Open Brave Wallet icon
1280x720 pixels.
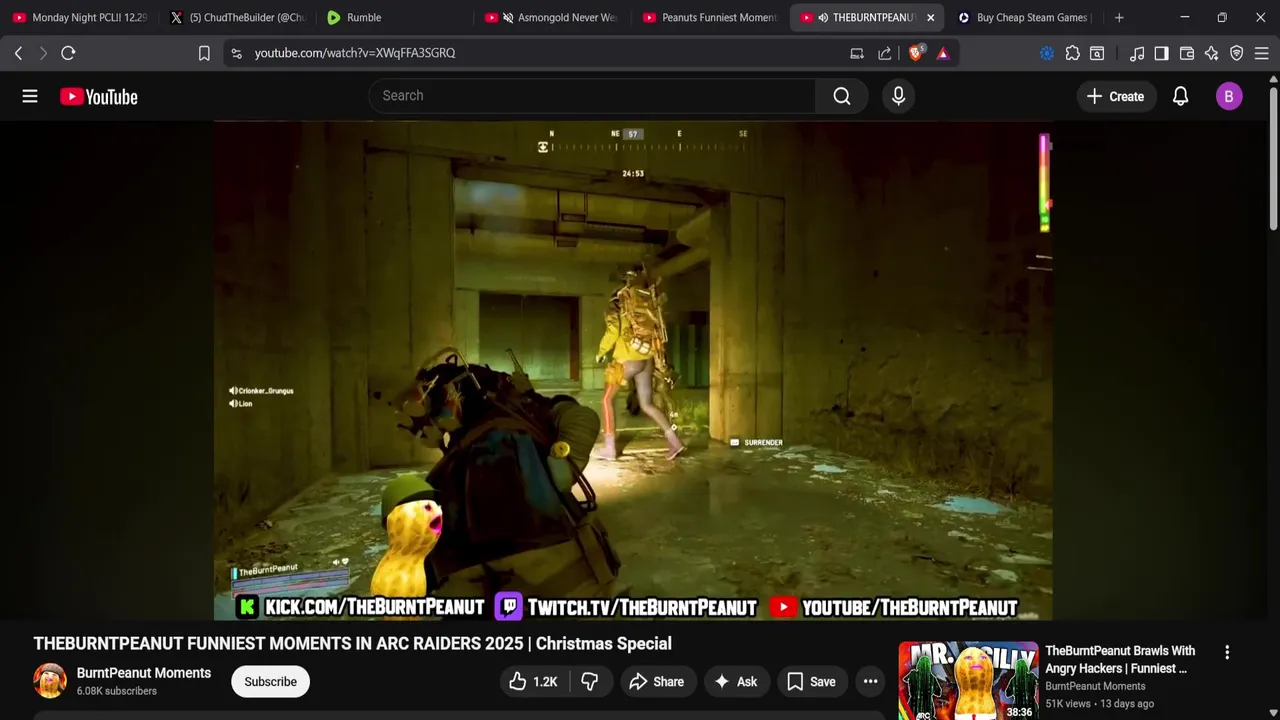point(1187,53)
